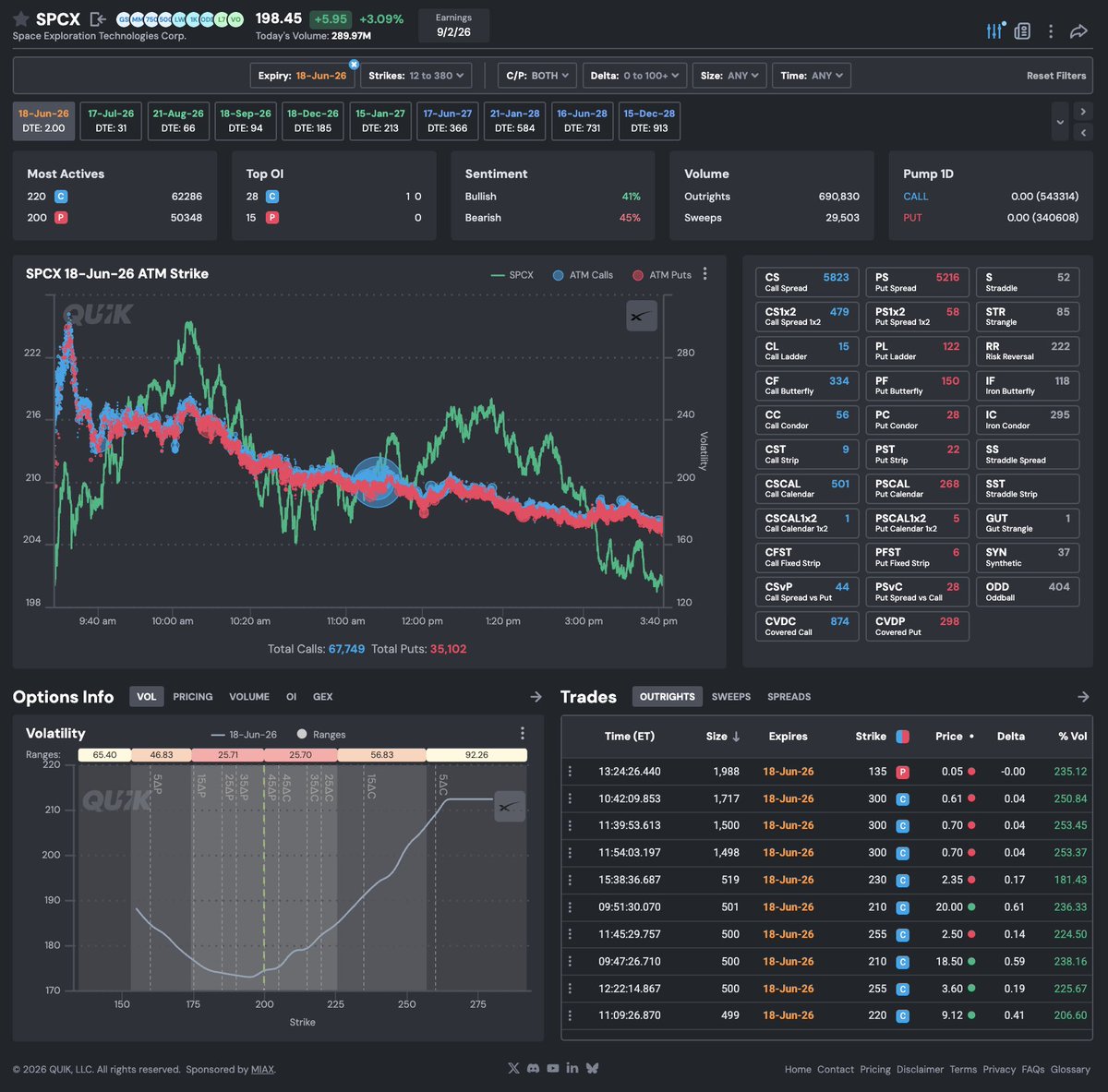The height and width of the screenshot is (1092, 1108).
Task: Click the 92.26 range segment
Action: (x=476, y=755)
